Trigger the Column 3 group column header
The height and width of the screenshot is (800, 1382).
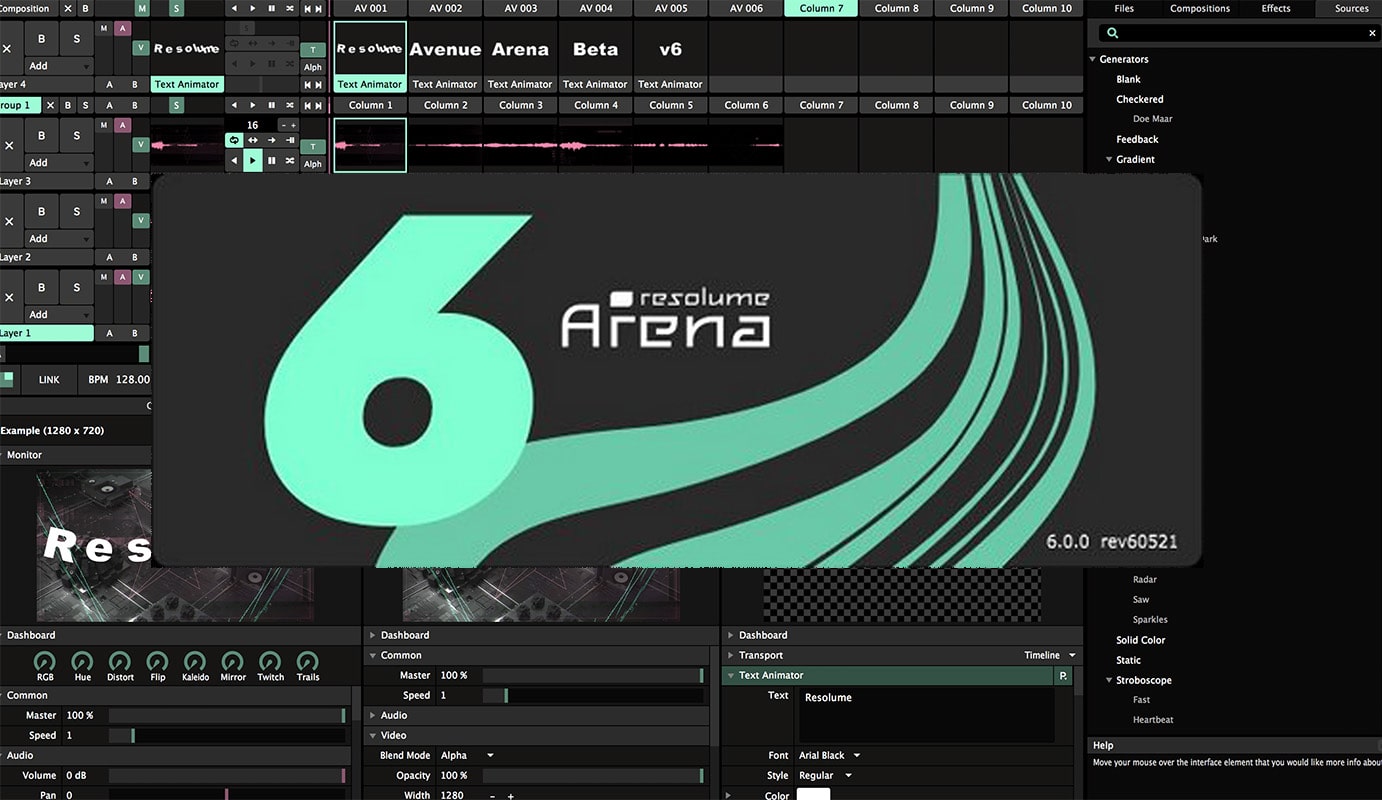(x=520, y=105)
